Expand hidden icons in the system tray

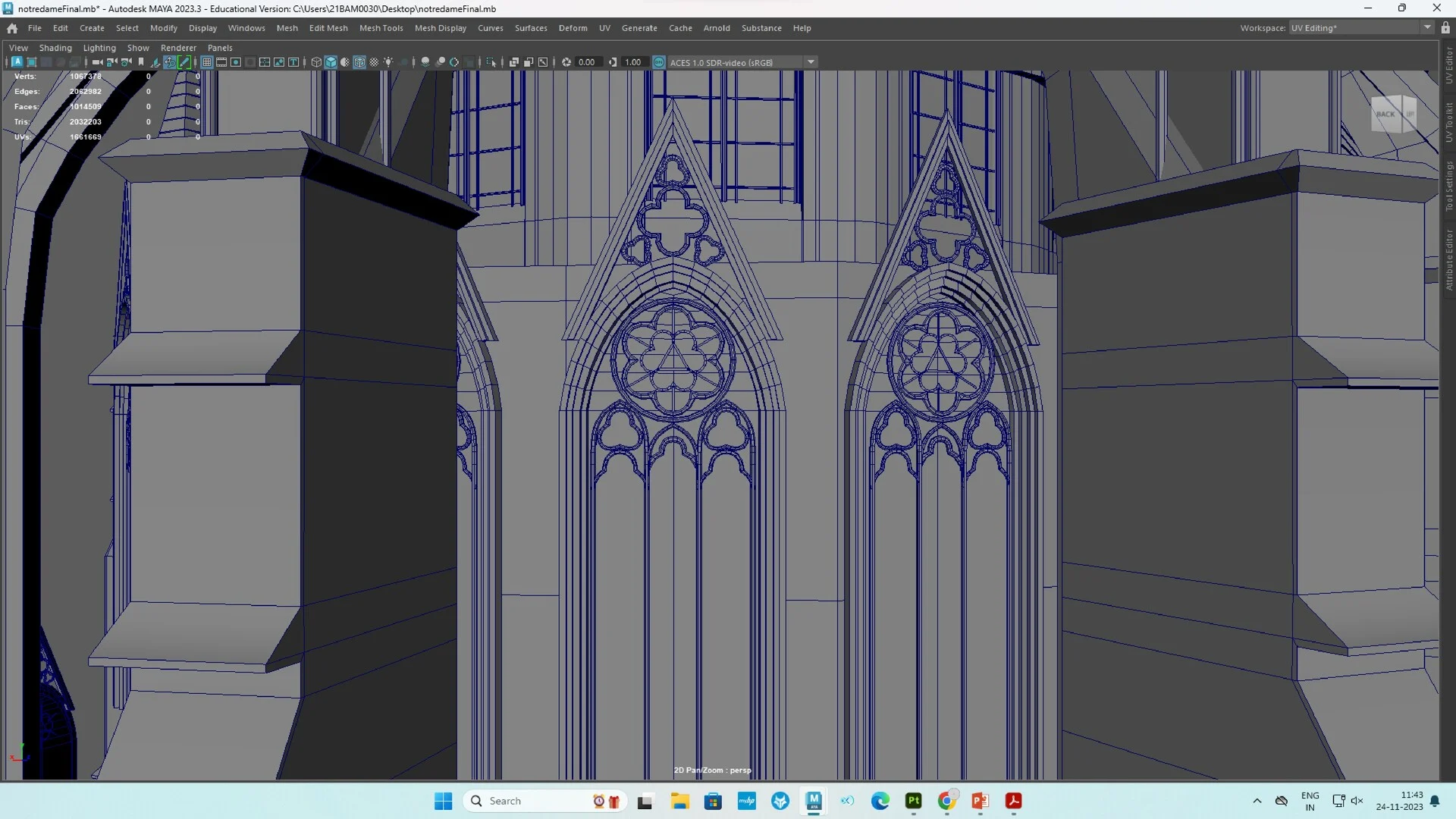(x=1257, y=801)
